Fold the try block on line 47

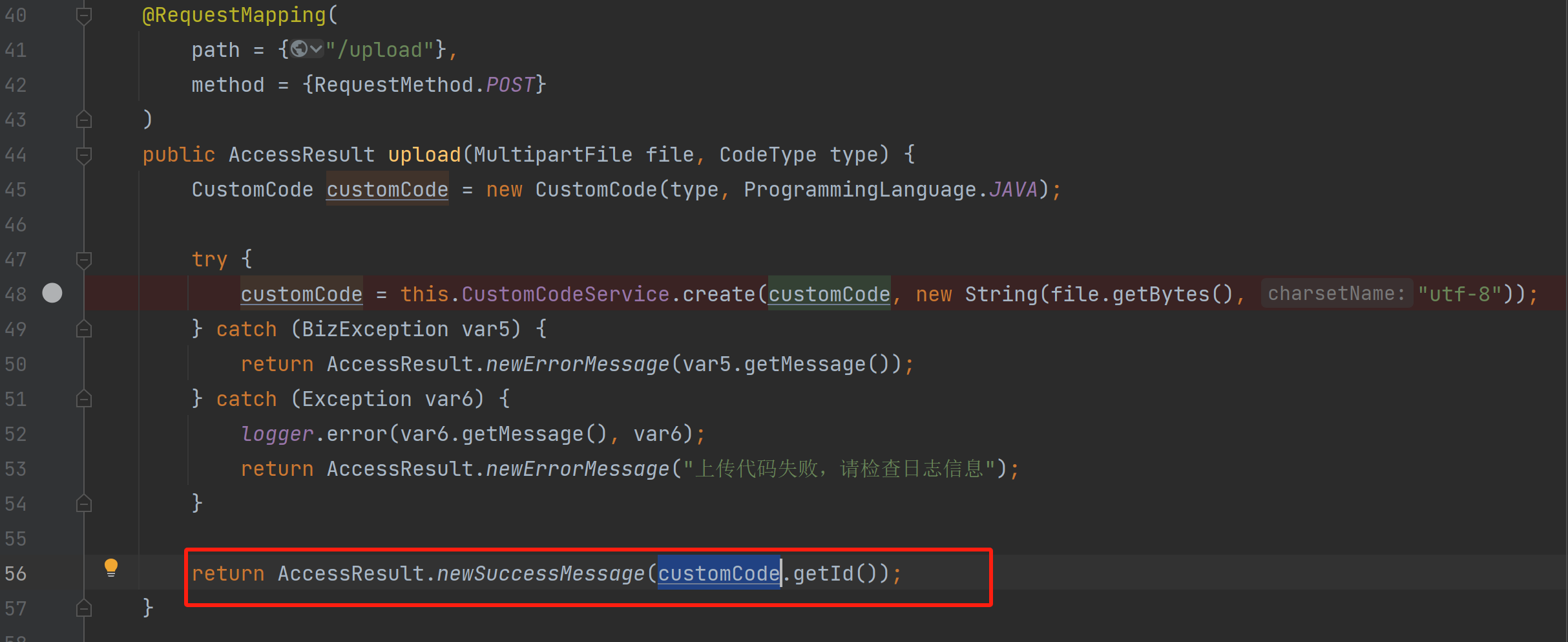pyautogui.click(x=83, y=259)
